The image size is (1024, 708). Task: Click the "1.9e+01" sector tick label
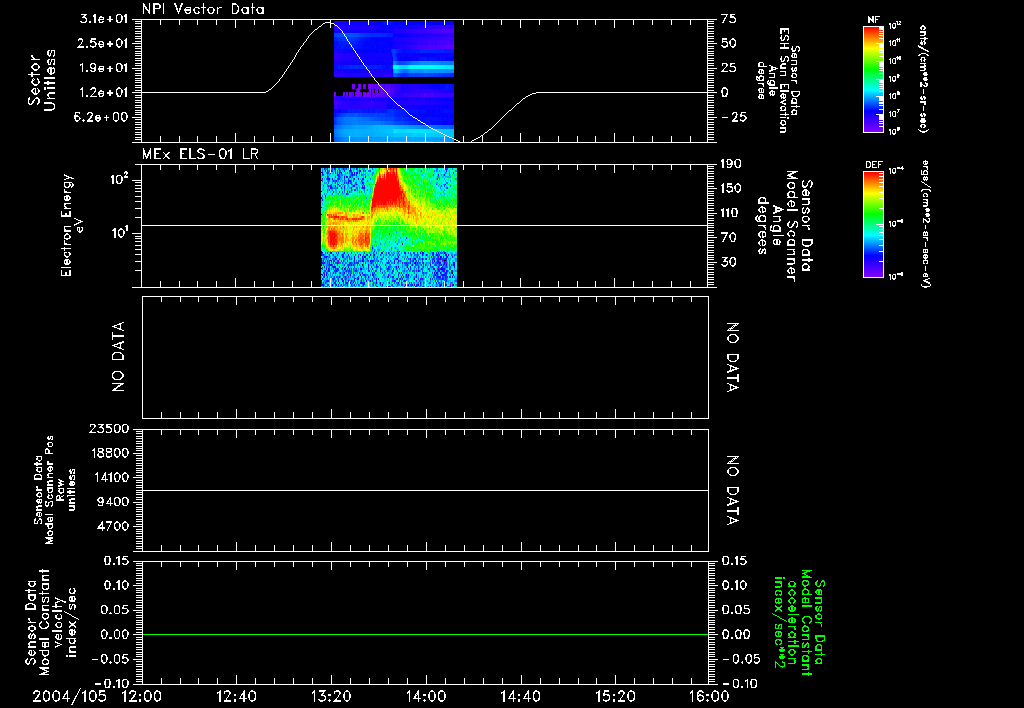104,68
